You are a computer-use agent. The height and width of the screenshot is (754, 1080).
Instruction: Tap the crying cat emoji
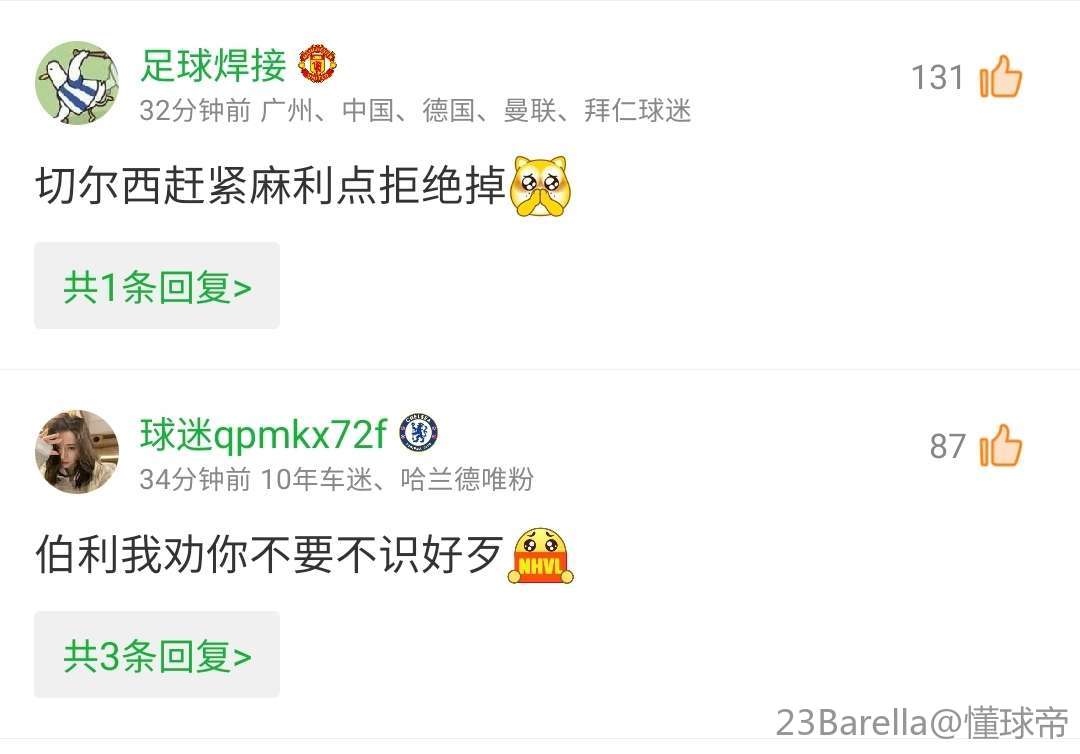(x=541, y=187)
